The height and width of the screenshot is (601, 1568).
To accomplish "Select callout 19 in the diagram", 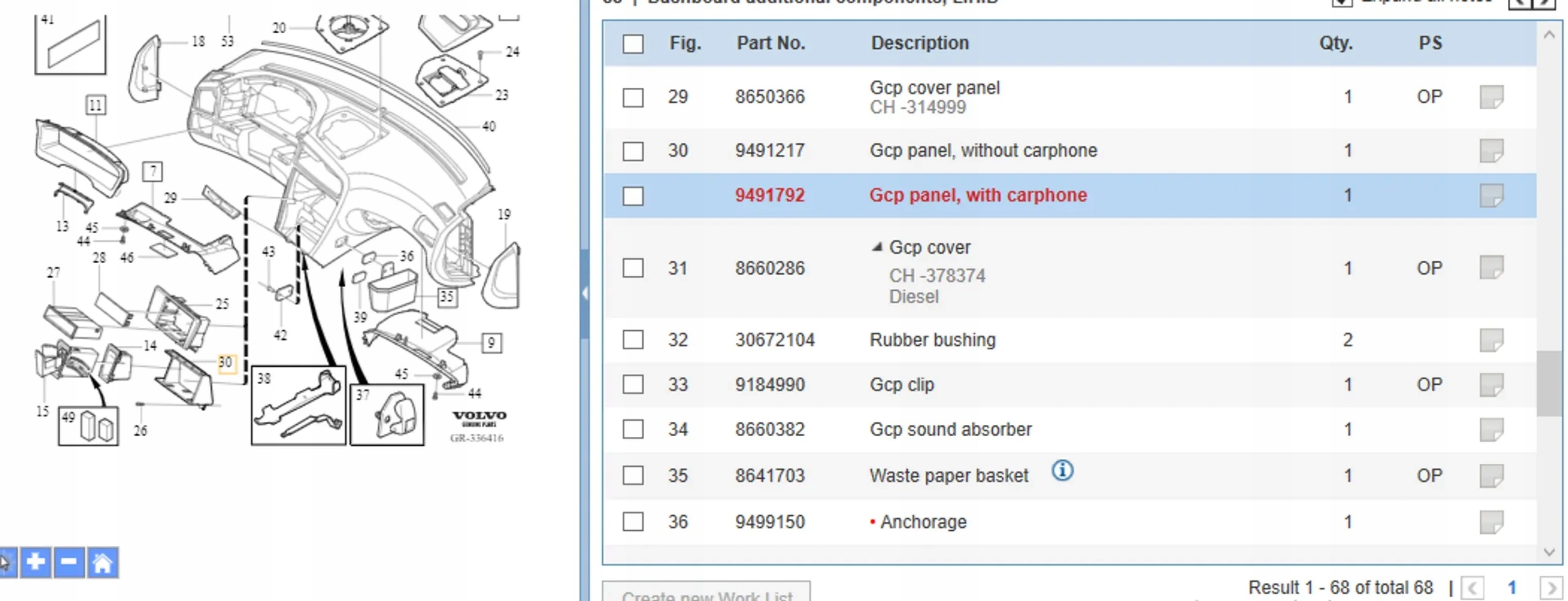I will (504, 214).
